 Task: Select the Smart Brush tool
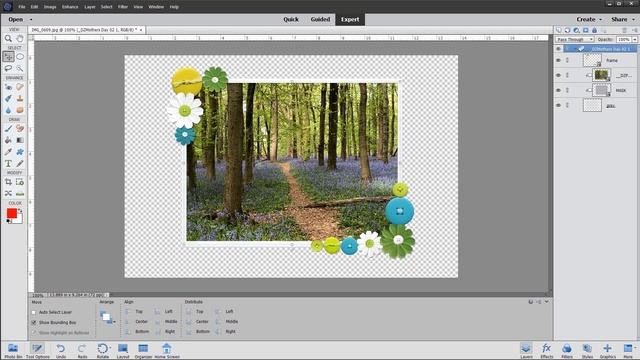pos(8,98)
